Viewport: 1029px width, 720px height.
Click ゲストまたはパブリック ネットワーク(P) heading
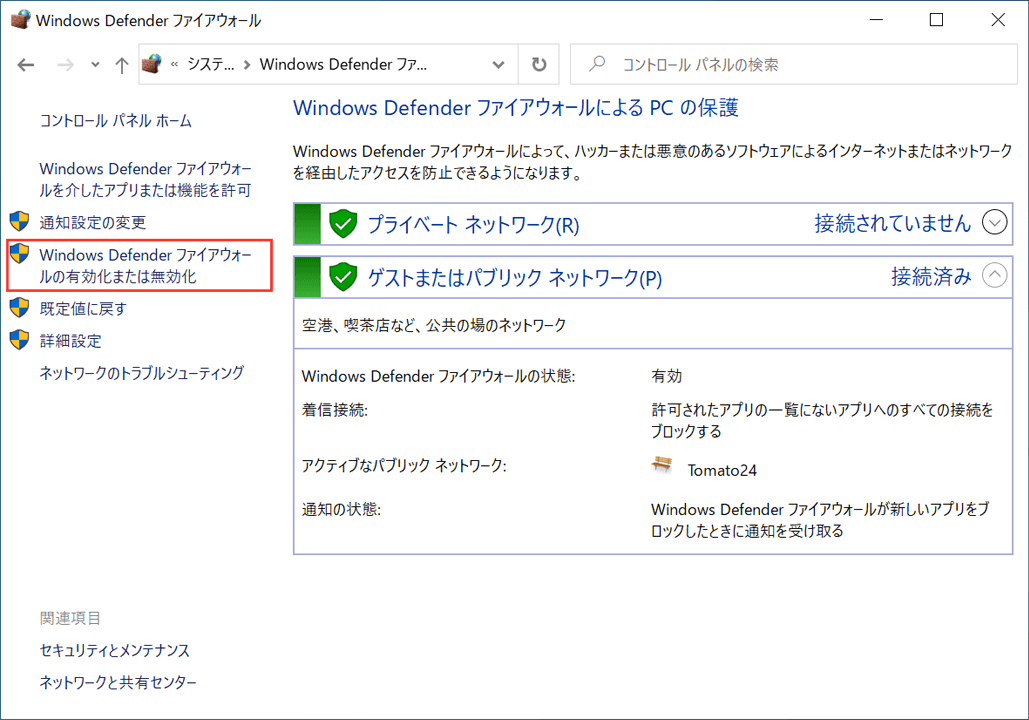514,278
